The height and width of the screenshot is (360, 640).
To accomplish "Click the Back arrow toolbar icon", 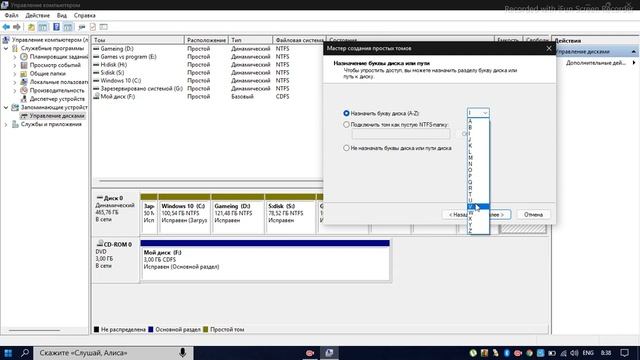I will (x=6, y=27).
